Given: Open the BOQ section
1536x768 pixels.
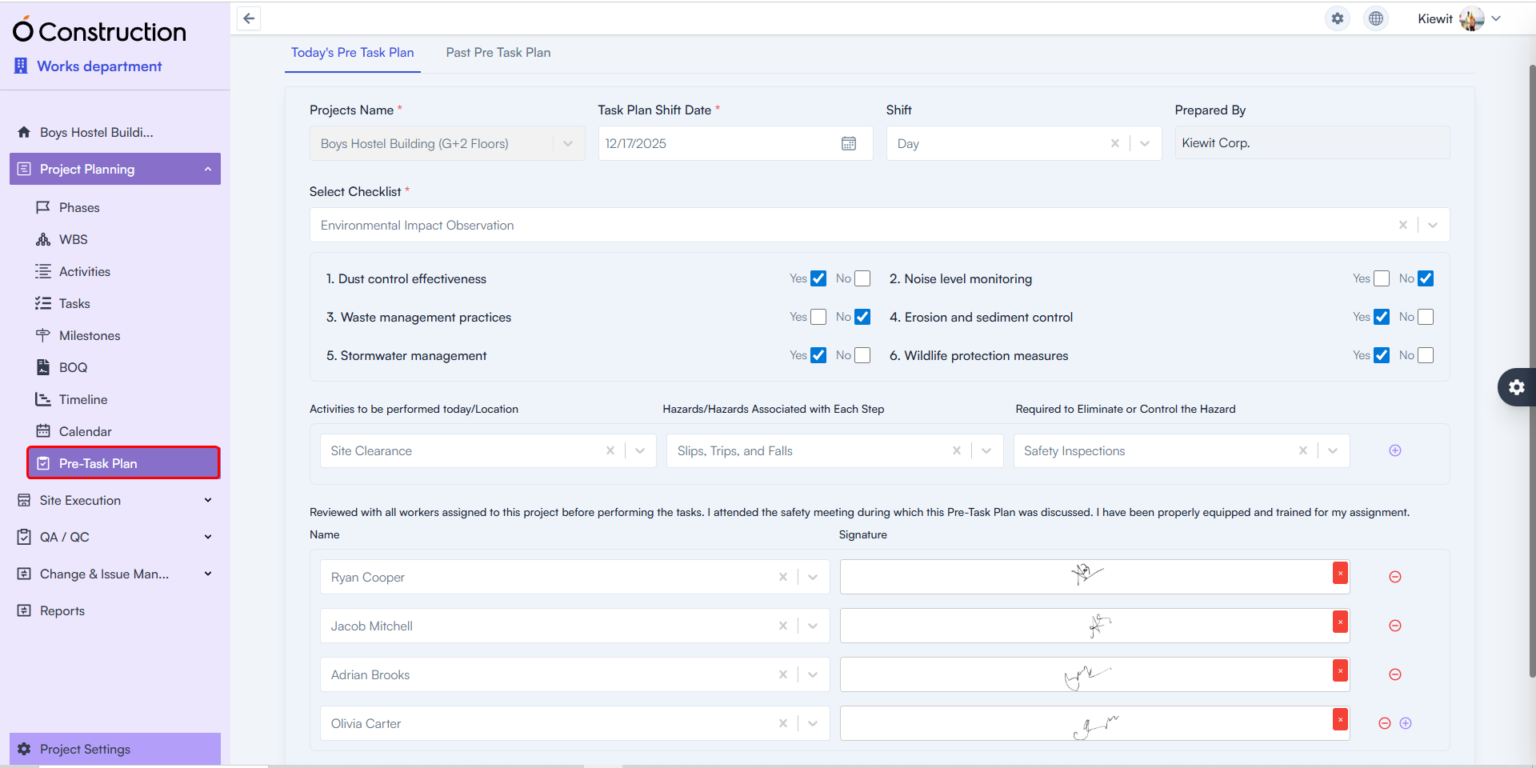Looking at the screenshot, I should [x=73, y=367].
